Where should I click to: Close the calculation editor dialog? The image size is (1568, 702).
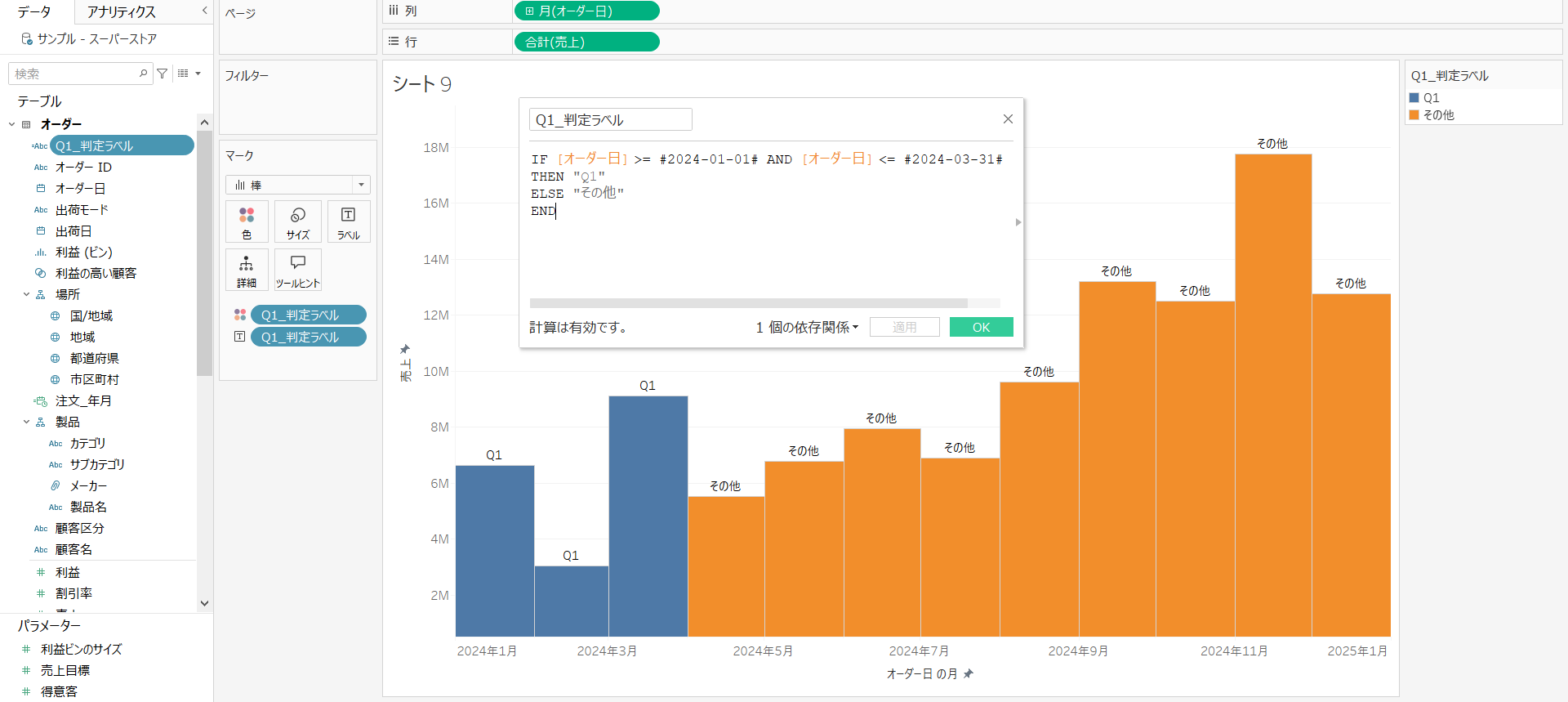(1008, 119)
